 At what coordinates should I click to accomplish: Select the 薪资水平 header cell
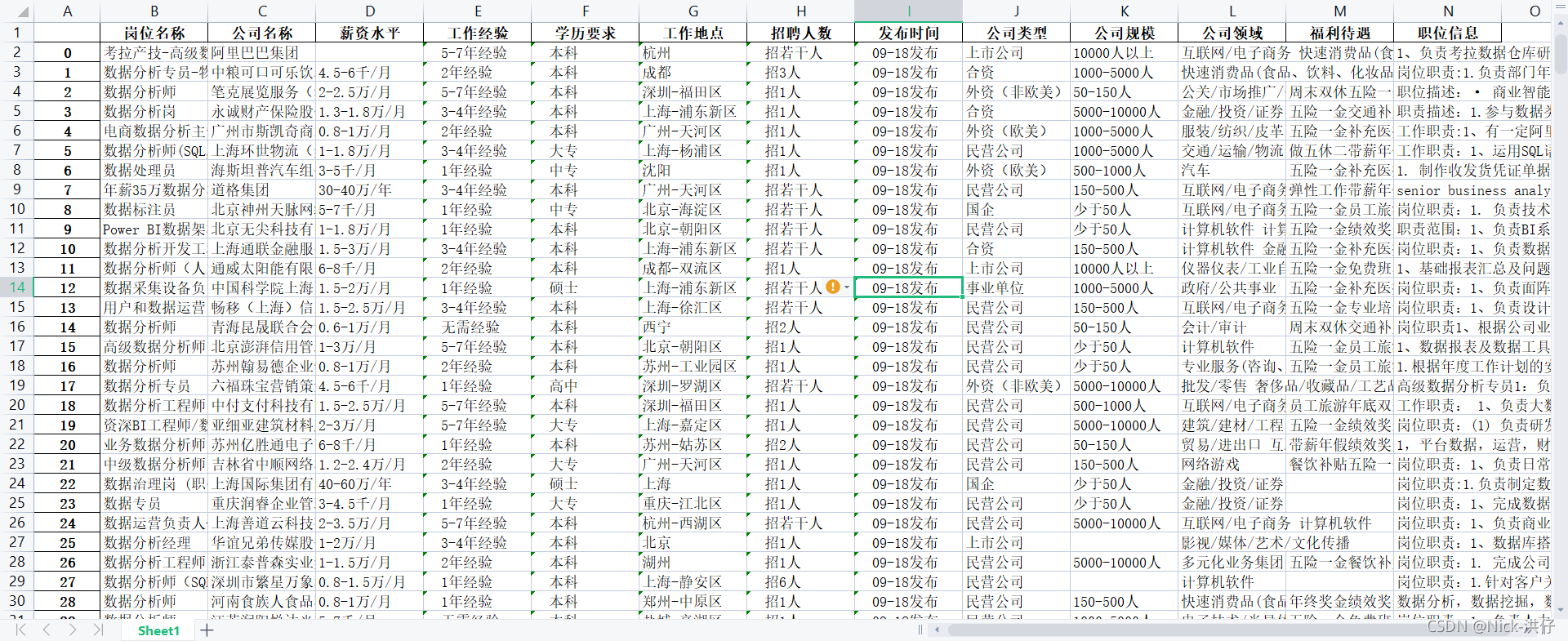[x=370, y=33]
